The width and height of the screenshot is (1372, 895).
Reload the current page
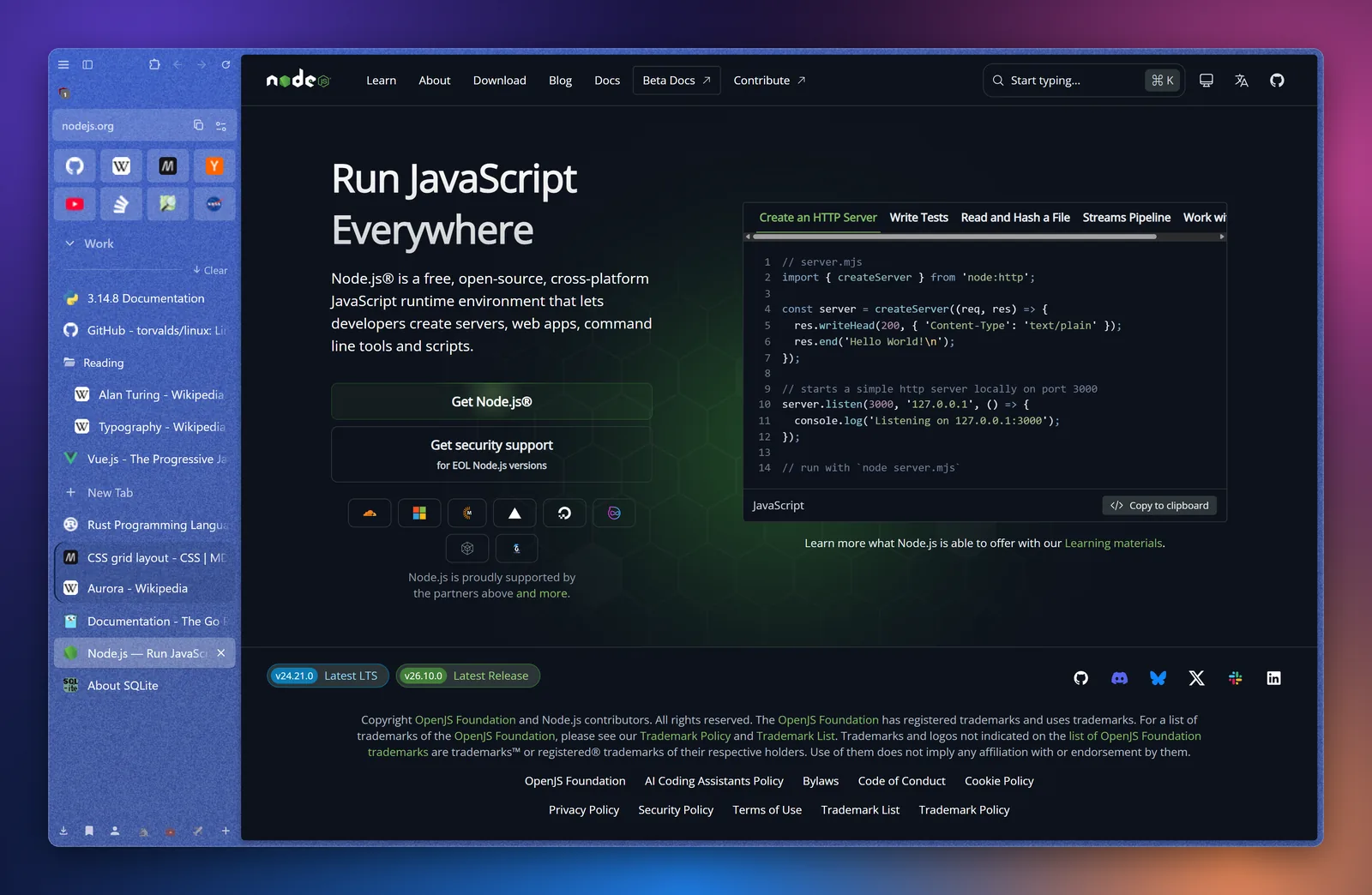pos(226,64)
